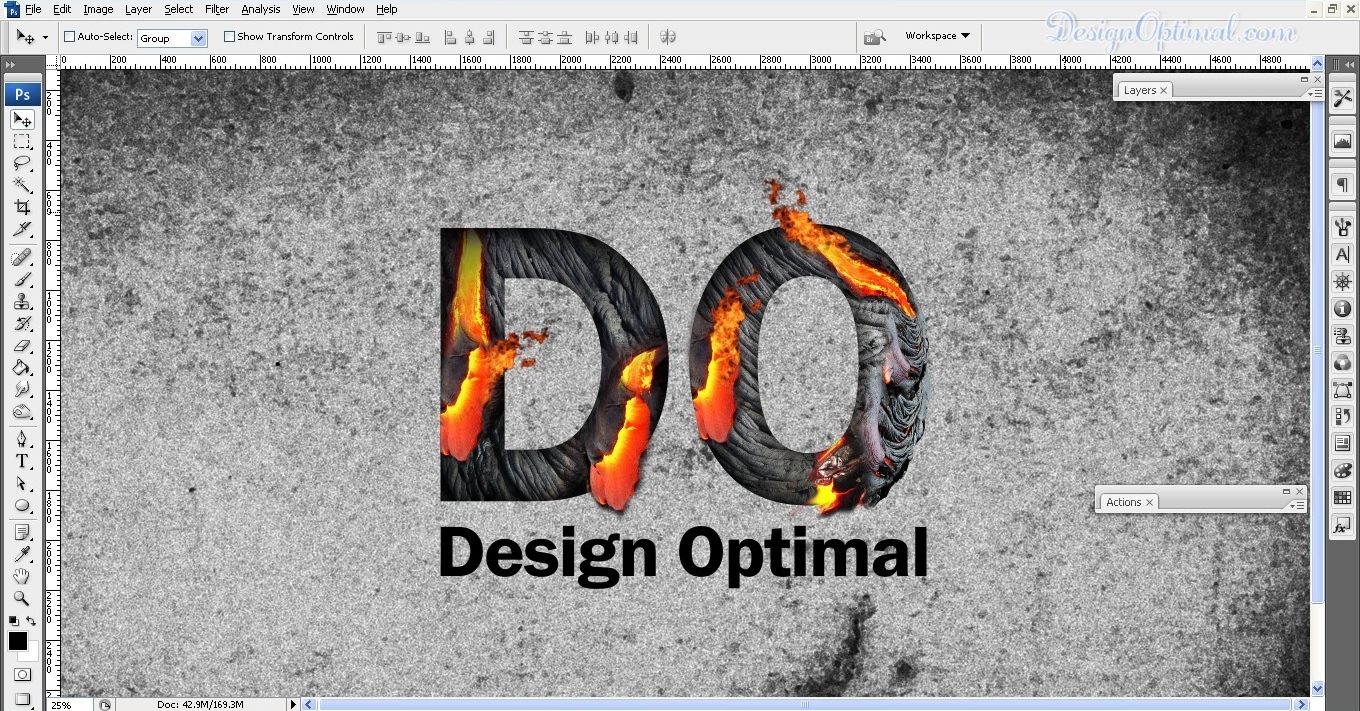1360x711 pixels.
Task: Select the Eraser tool
Action: [22, 346]
